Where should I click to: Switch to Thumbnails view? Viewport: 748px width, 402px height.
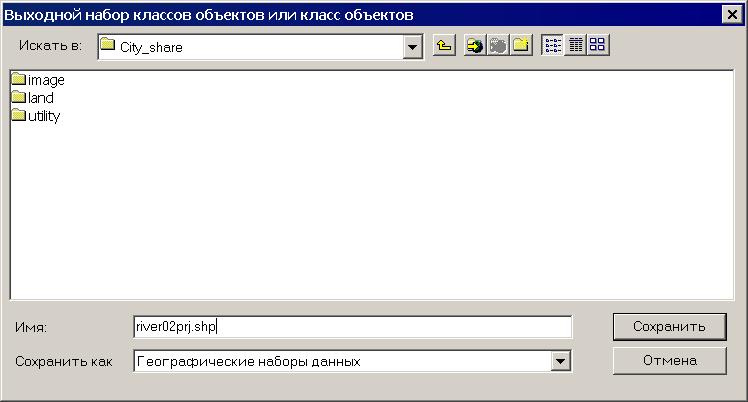(x=598, y=46)
